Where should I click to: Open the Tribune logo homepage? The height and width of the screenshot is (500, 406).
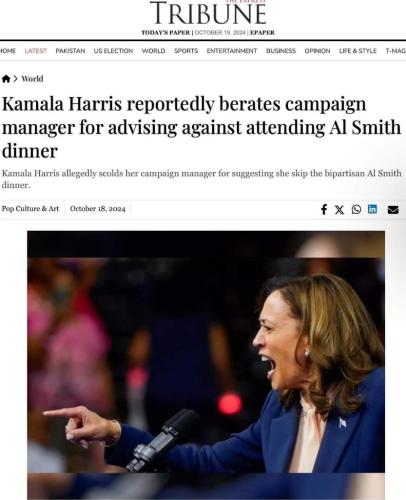tap(208, 13)
